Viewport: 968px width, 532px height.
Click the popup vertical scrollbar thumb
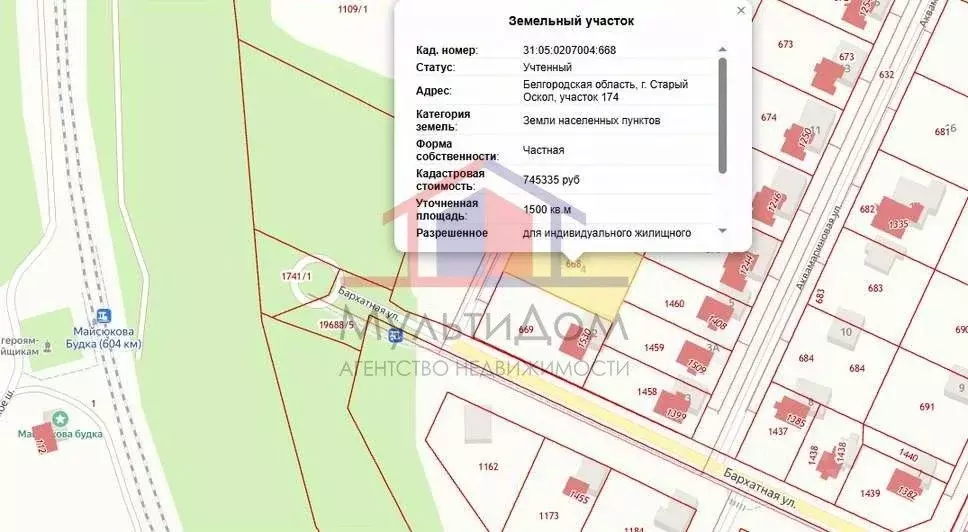coord(722,115)
